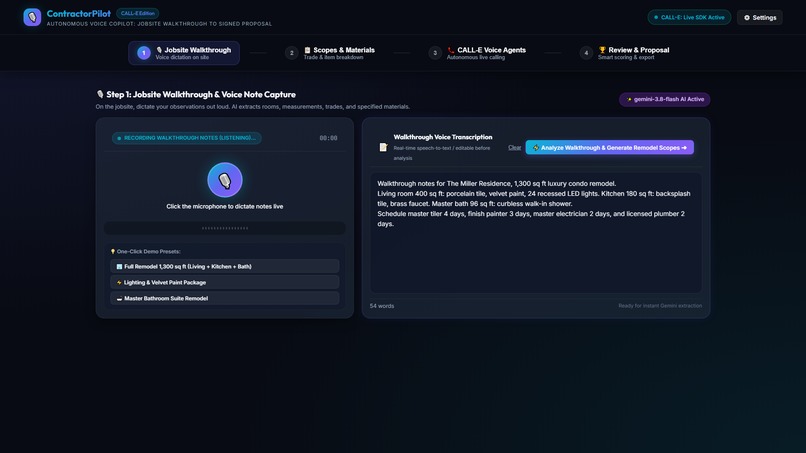
Task: Click the large microphone dictation button
Action: (225, 180)
